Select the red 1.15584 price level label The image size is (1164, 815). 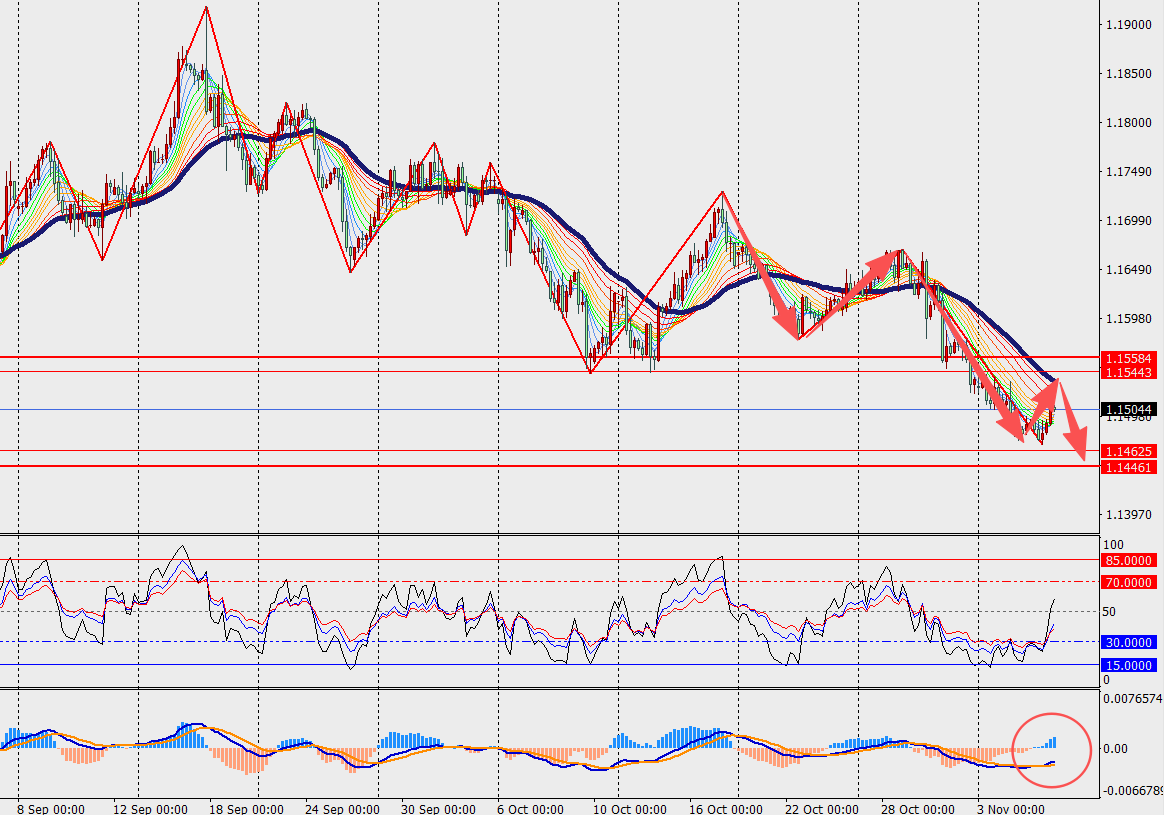pos(1128,358)
